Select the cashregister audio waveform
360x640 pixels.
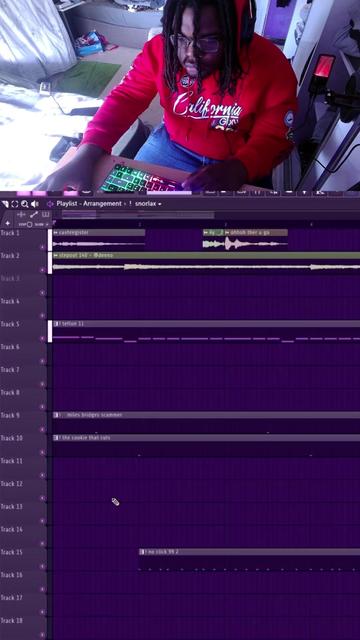pos(99,244)
